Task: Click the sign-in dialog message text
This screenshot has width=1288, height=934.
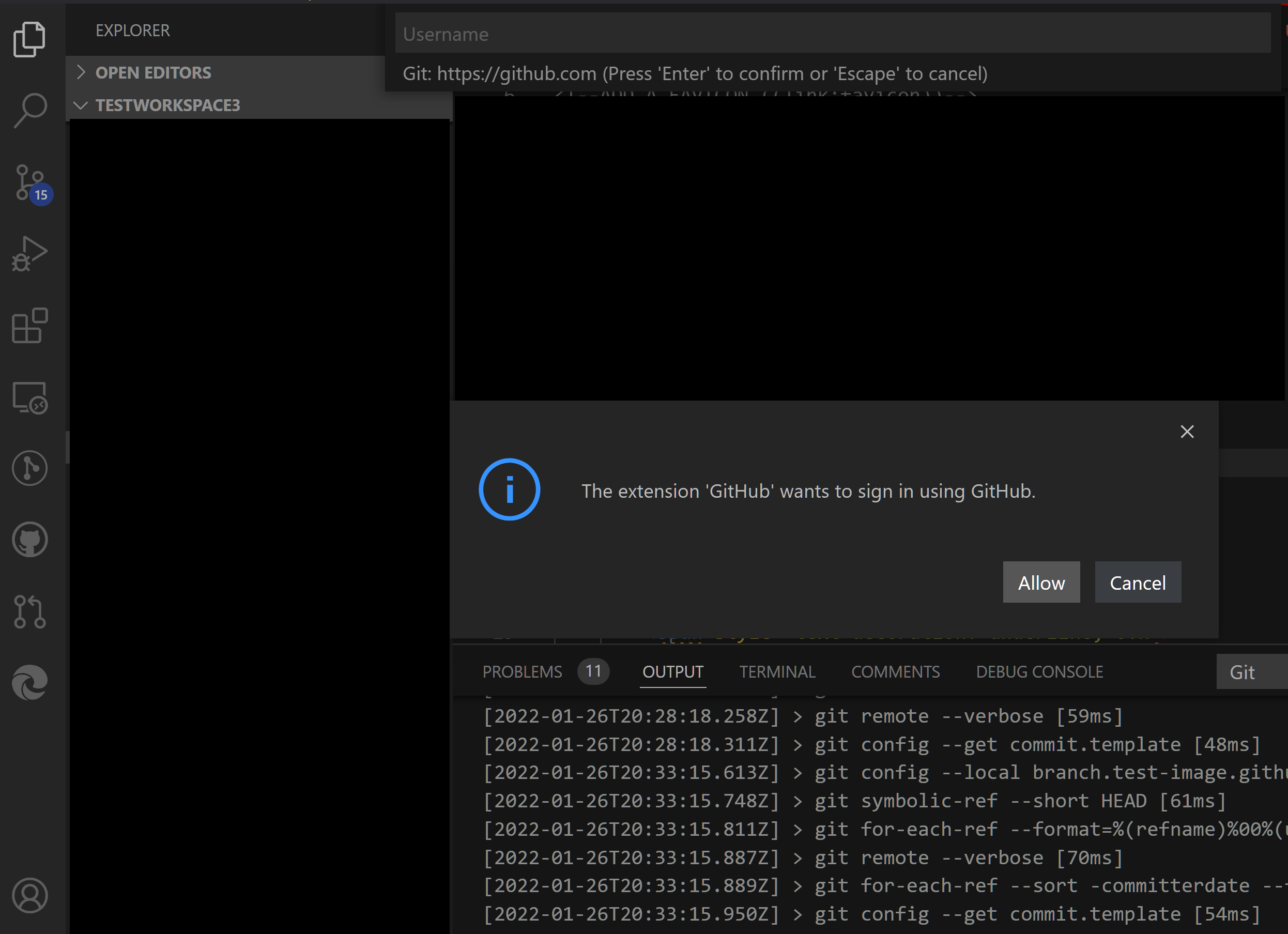Action: (808, 491)
